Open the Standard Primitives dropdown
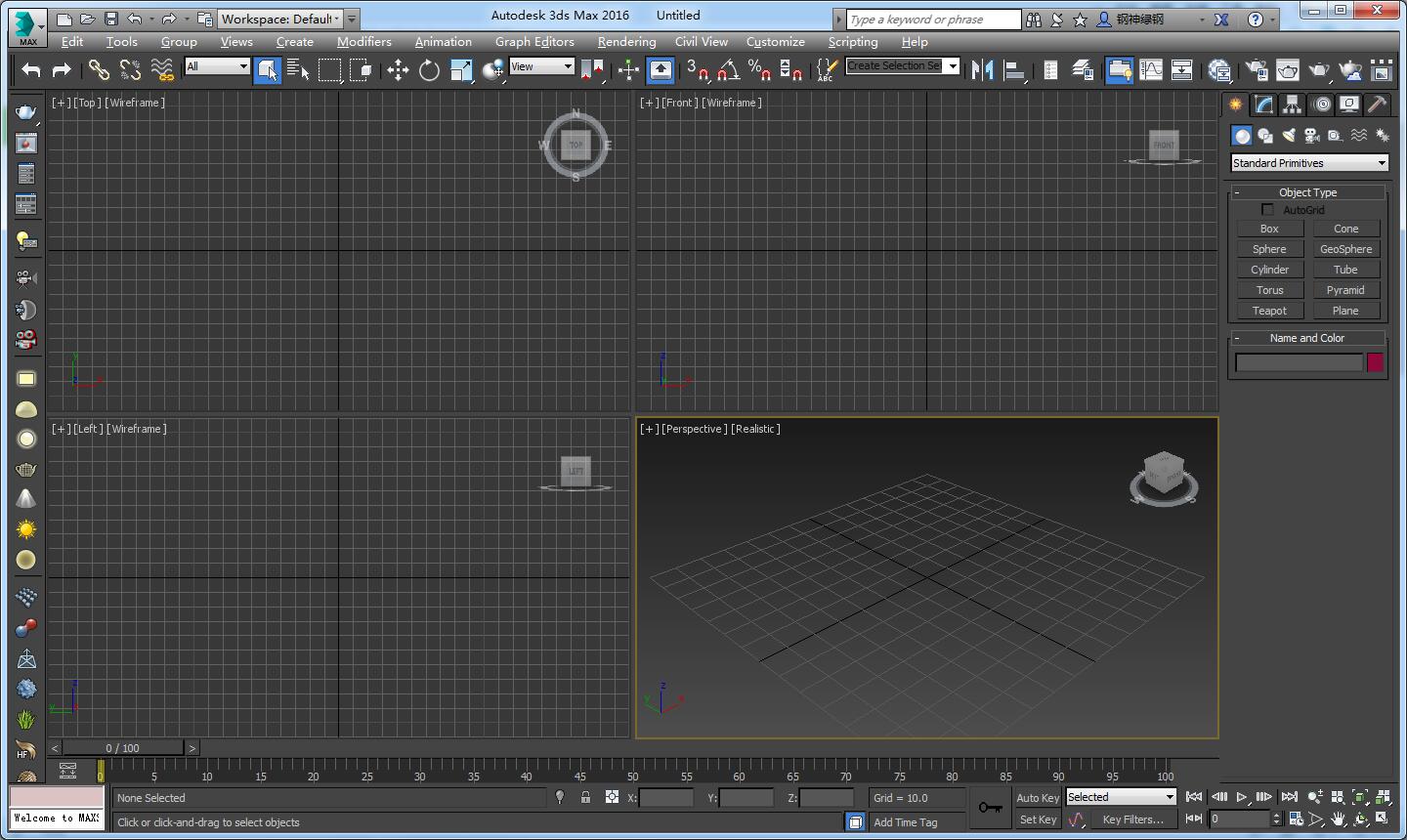1407x840 pixels. coord(1309,163)
